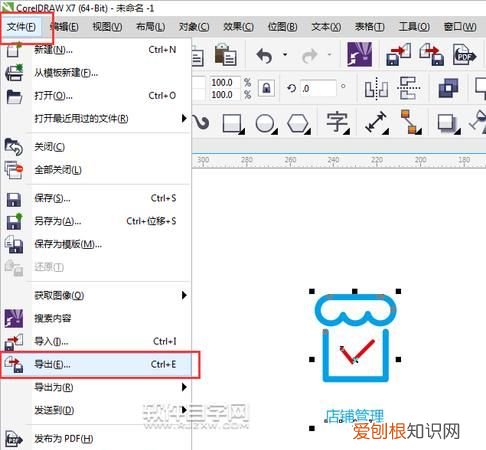The height and width of the screenshot is (450, 486).
Task: Select the Drop Shadow tool
Action: point(448,124)
